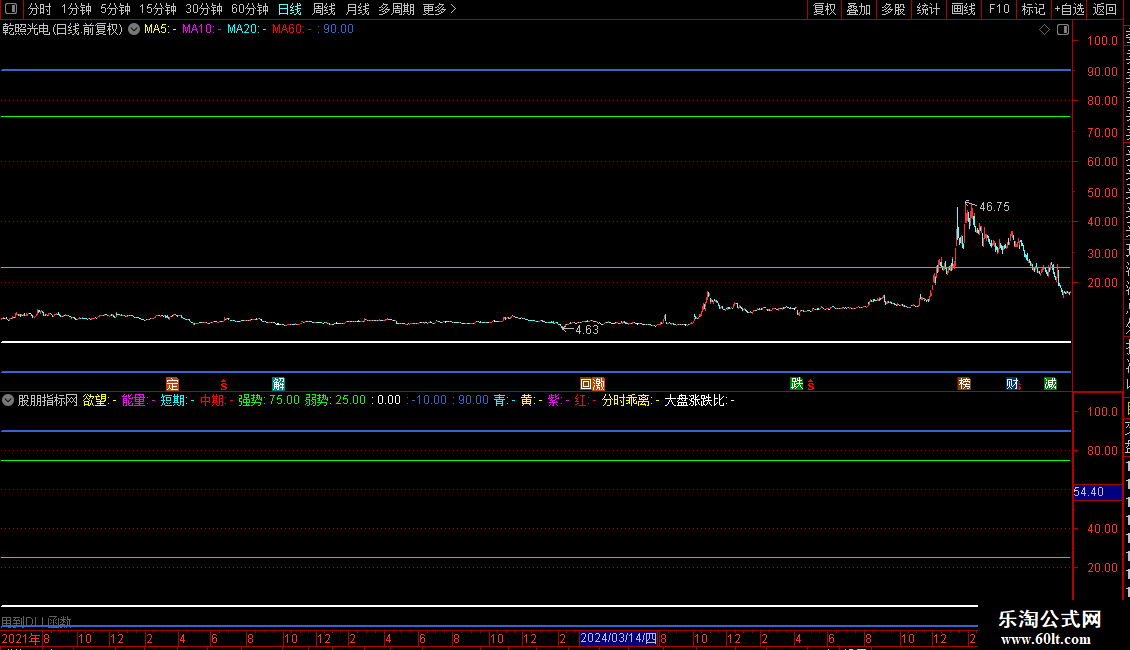
Task: Open main chart indicator dropdown circle
Action: [x=134, y=30]
